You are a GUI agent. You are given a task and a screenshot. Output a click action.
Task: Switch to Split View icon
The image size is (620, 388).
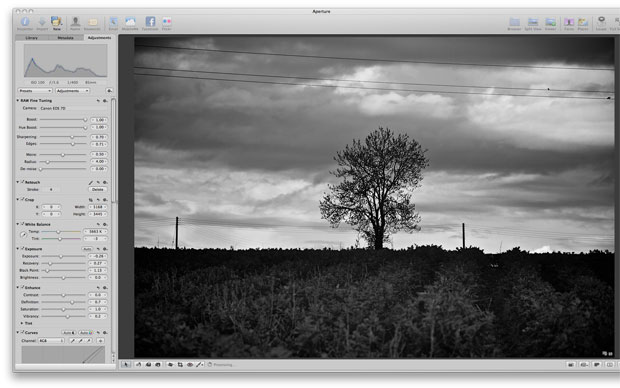[533, 23]
